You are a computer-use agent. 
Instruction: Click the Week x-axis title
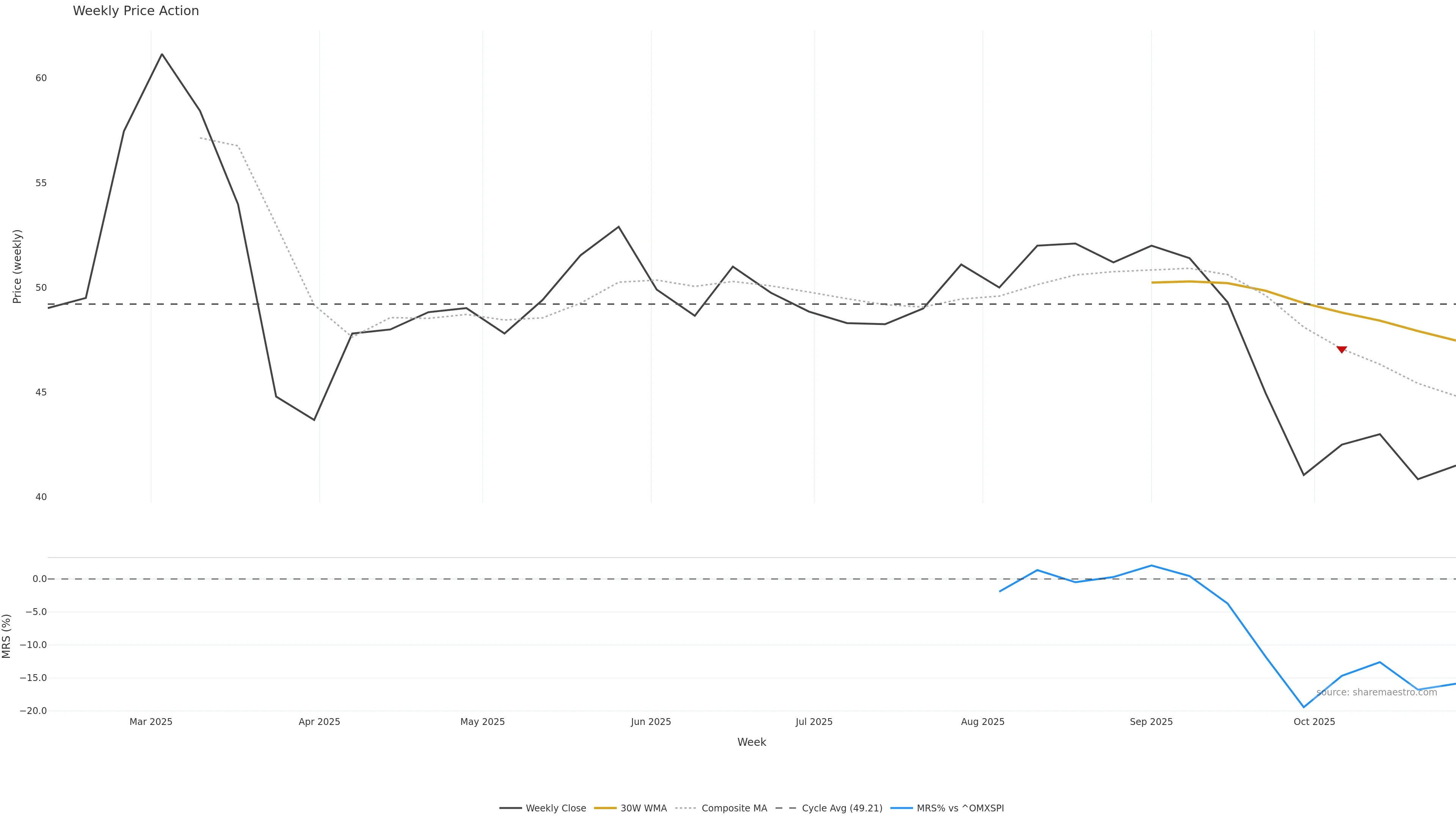point(751,742)
